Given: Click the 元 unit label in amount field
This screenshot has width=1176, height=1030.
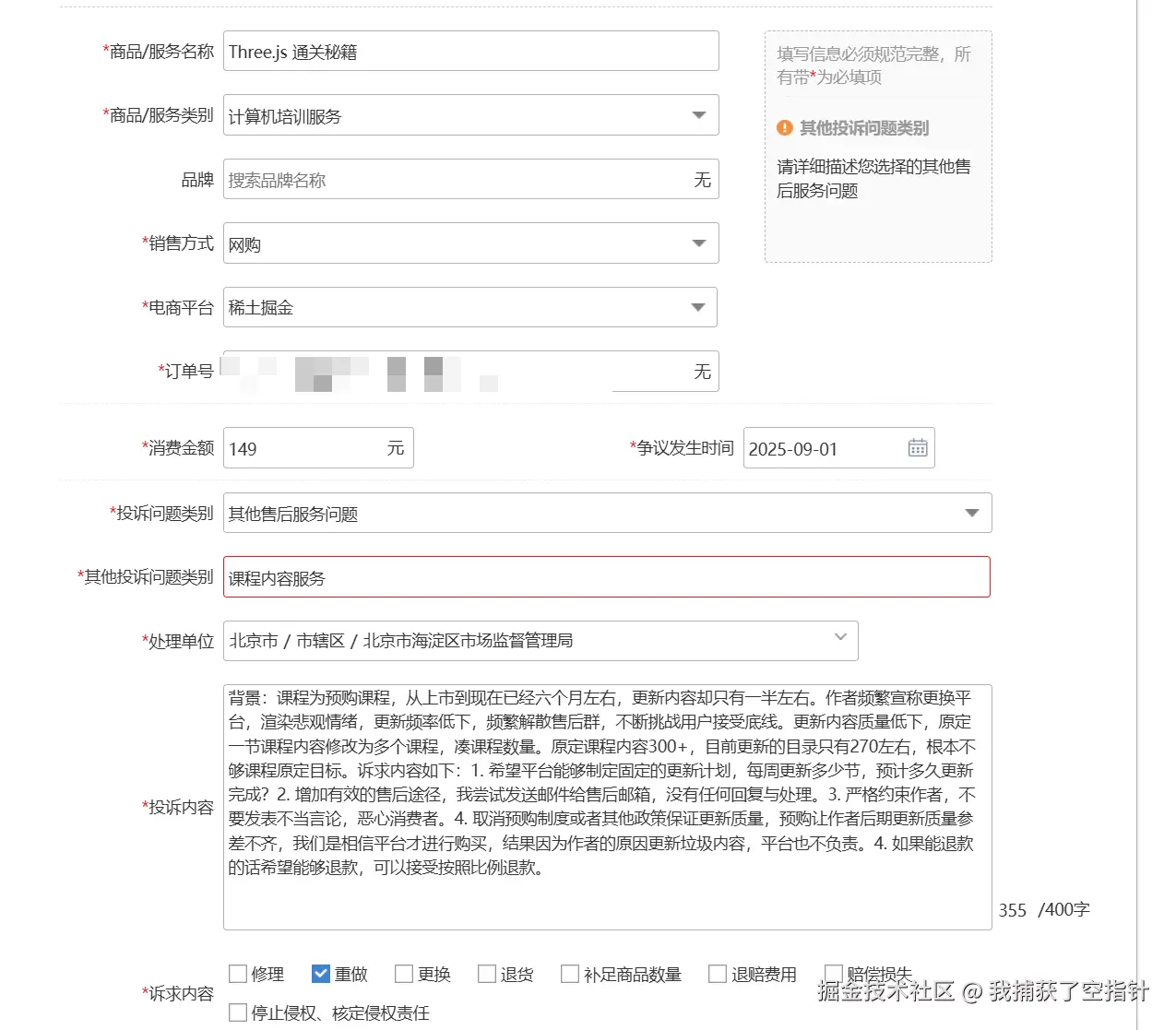Looking at the screenshot, I should pyautogui.click(x=396, y=448).
